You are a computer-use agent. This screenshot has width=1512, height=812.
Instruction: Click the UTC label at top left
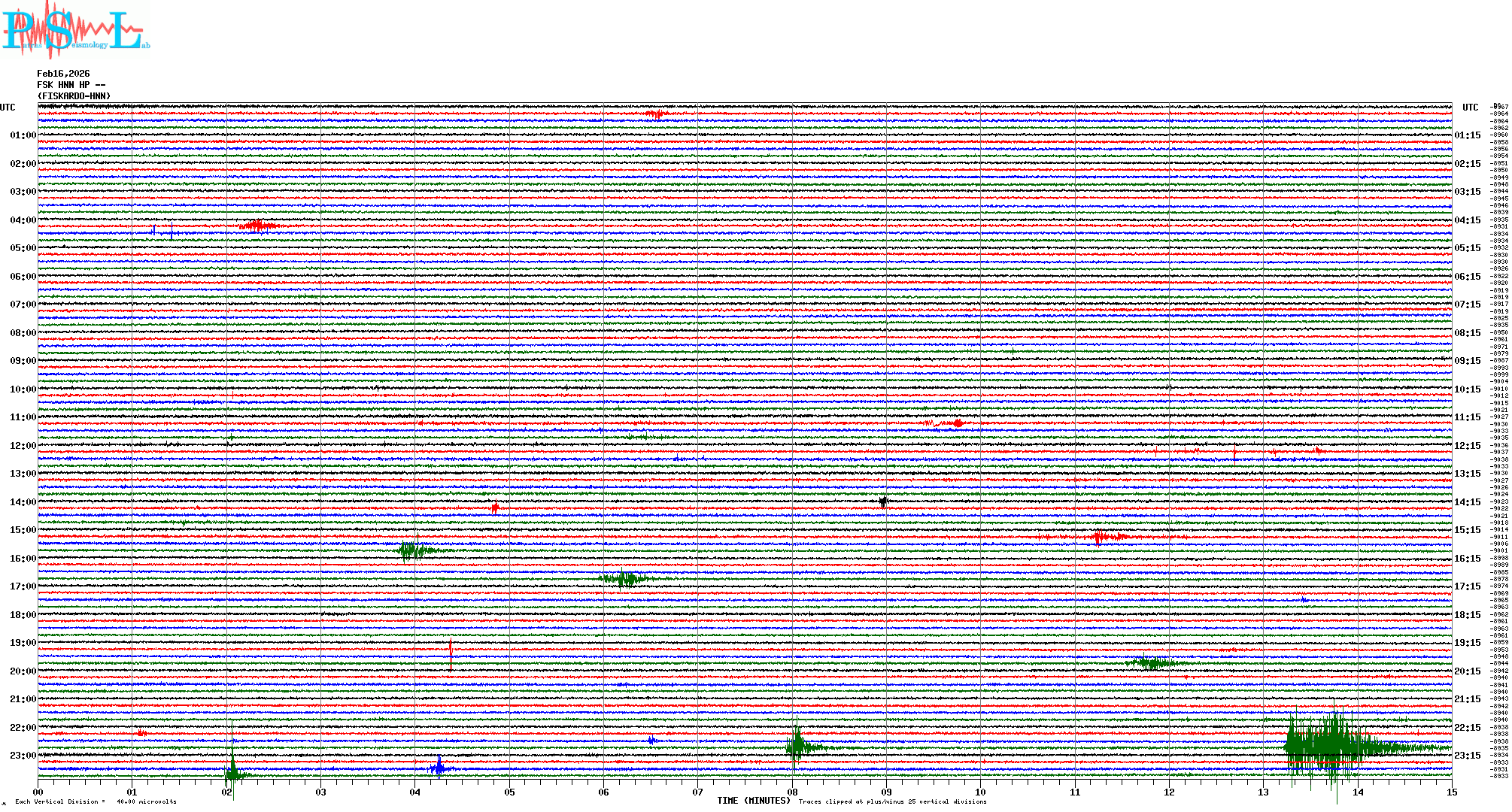point(8,108)
